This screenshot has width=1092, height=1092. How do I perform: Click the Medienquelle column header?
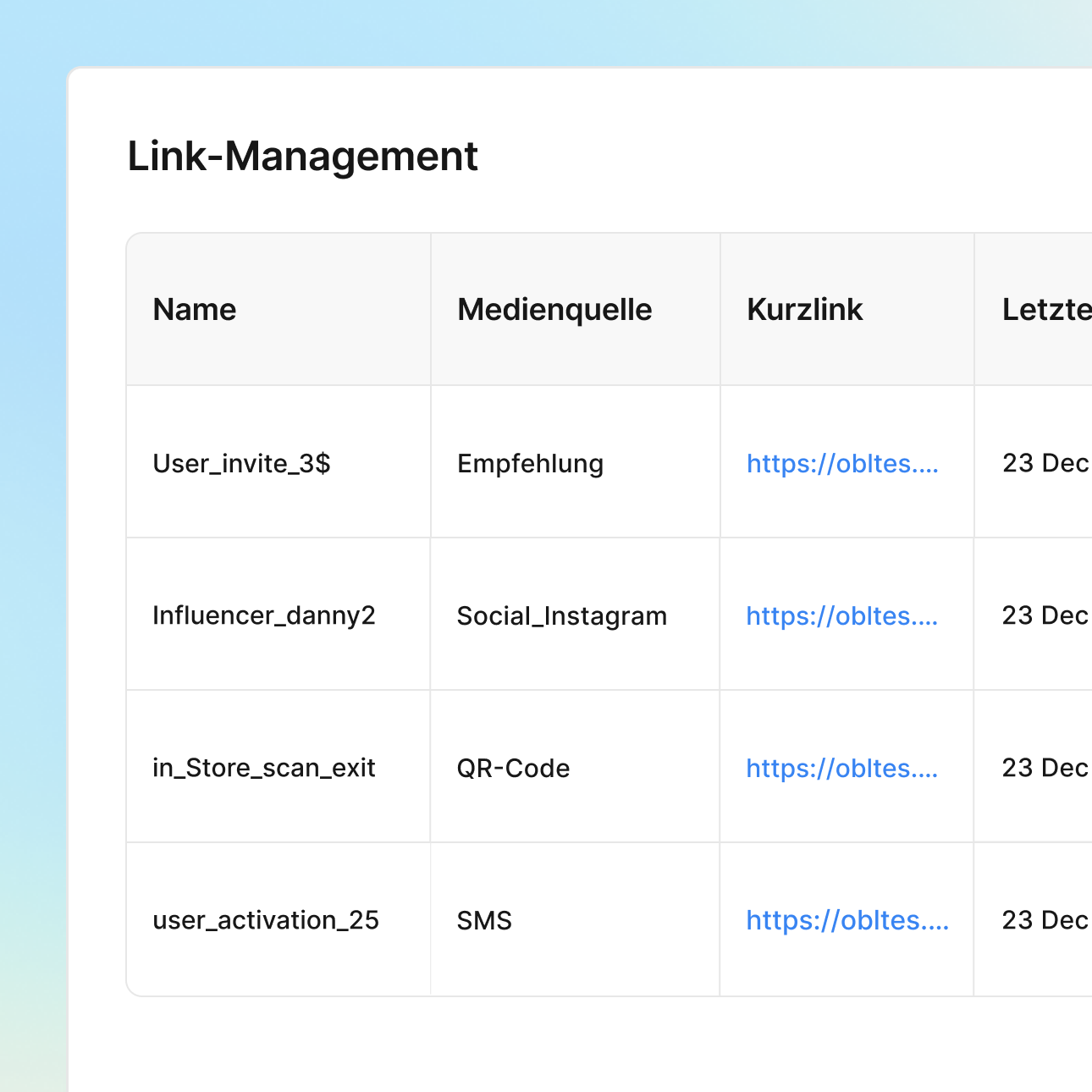(x=554, y=310)
